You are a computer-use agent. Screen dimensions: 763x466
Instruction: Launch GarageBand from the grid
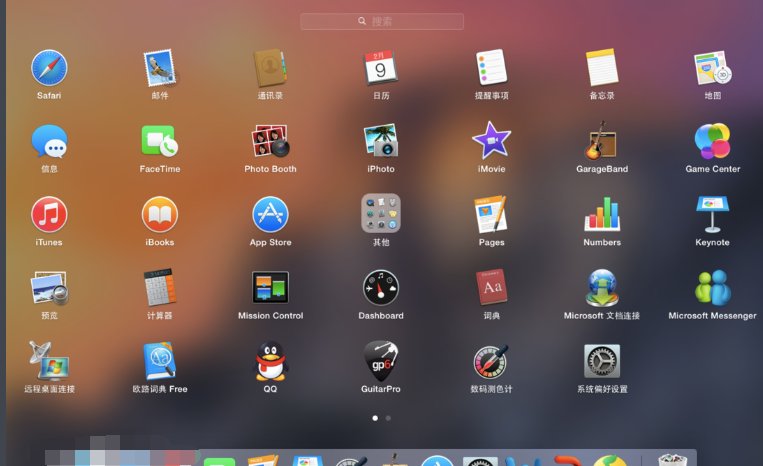click(x=602, y=141)
